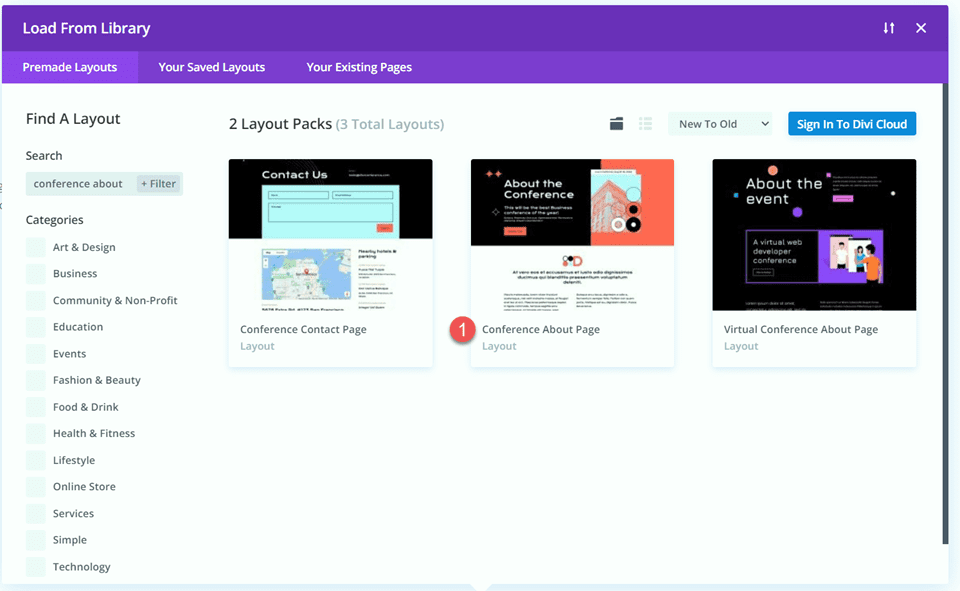The height and width of the screenshot is (591, 960).
Task: Open the Your Existing Pages tab
Action: pos(359,67)
